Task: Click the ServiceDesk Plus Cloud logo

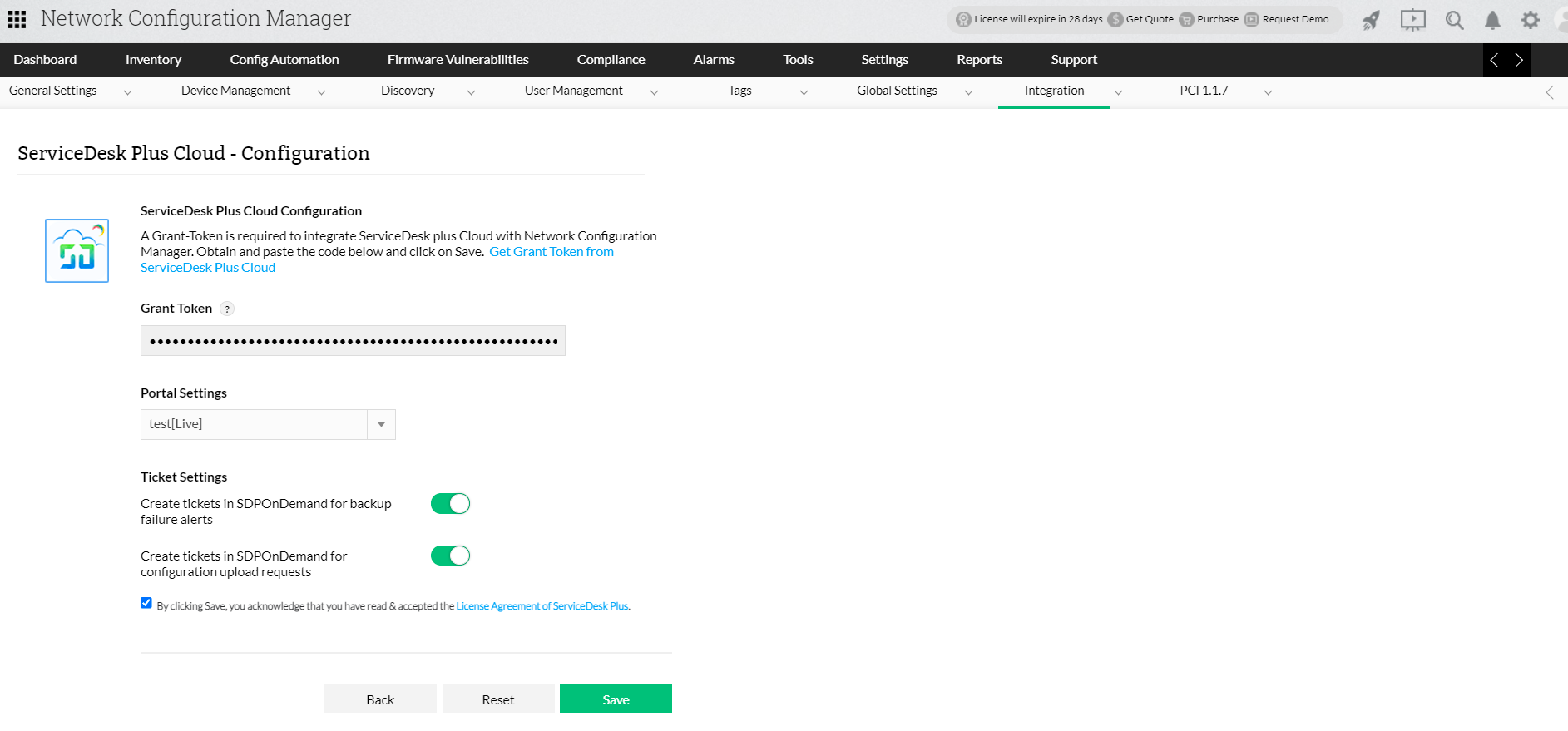Action: pos(77,250)
